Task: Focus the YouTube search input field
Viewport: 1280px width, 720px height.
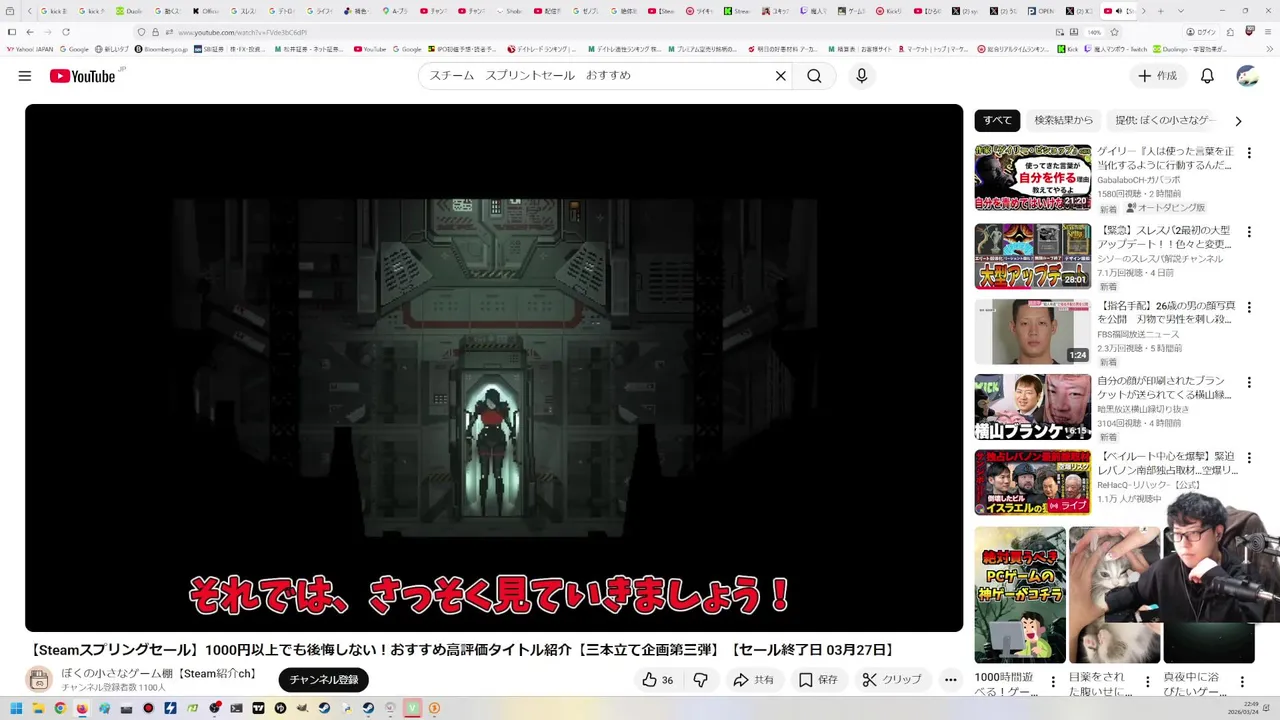Action: click(598, 76)
